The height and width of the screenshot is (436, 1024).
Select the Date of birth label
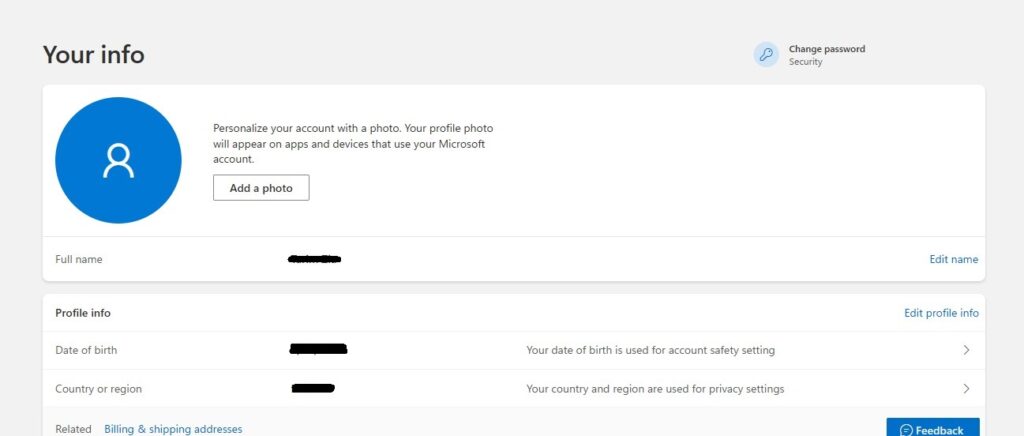[x=86, y=350]
